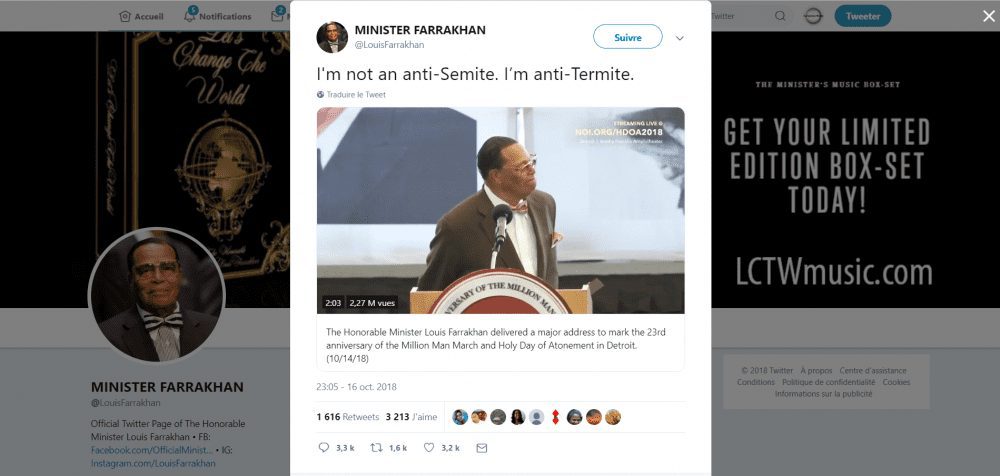Screen dimensions: 1000x476
Task: Click the globe icon beside Traduire le Tweet
Action: [x=320, y=94]
